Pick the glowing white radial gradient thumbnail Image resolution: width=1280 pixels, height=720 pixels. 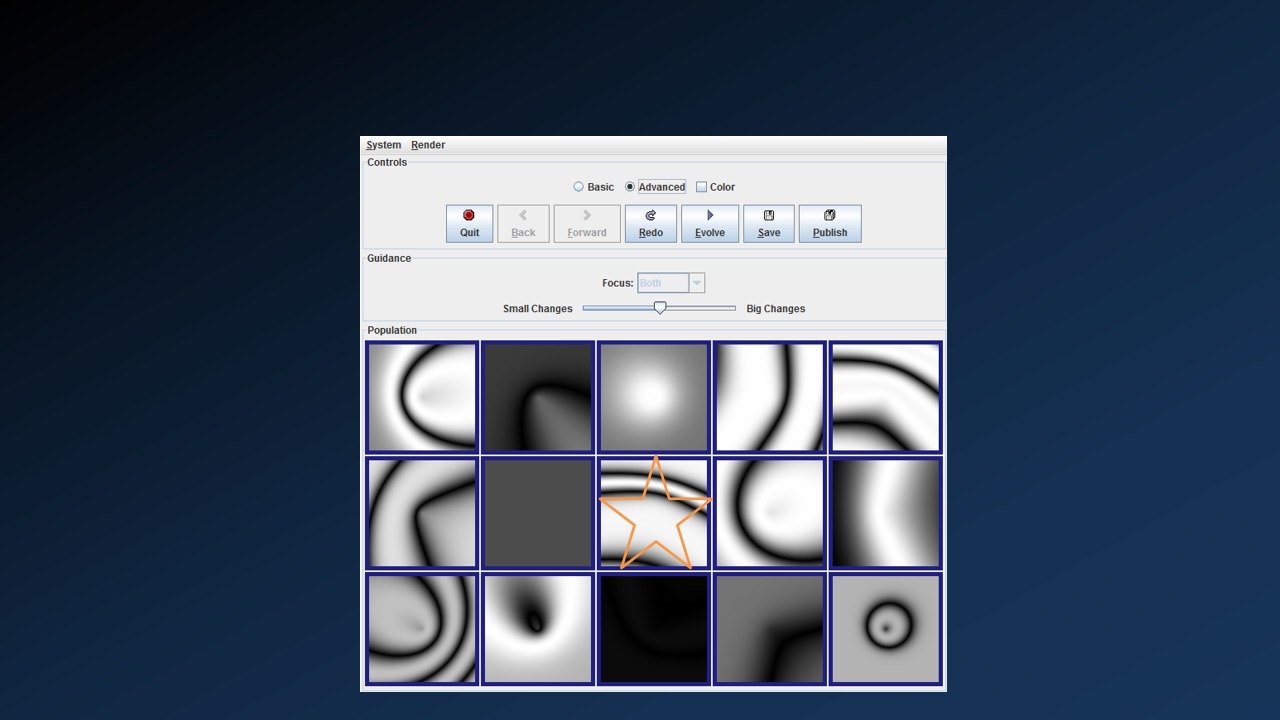654,397
